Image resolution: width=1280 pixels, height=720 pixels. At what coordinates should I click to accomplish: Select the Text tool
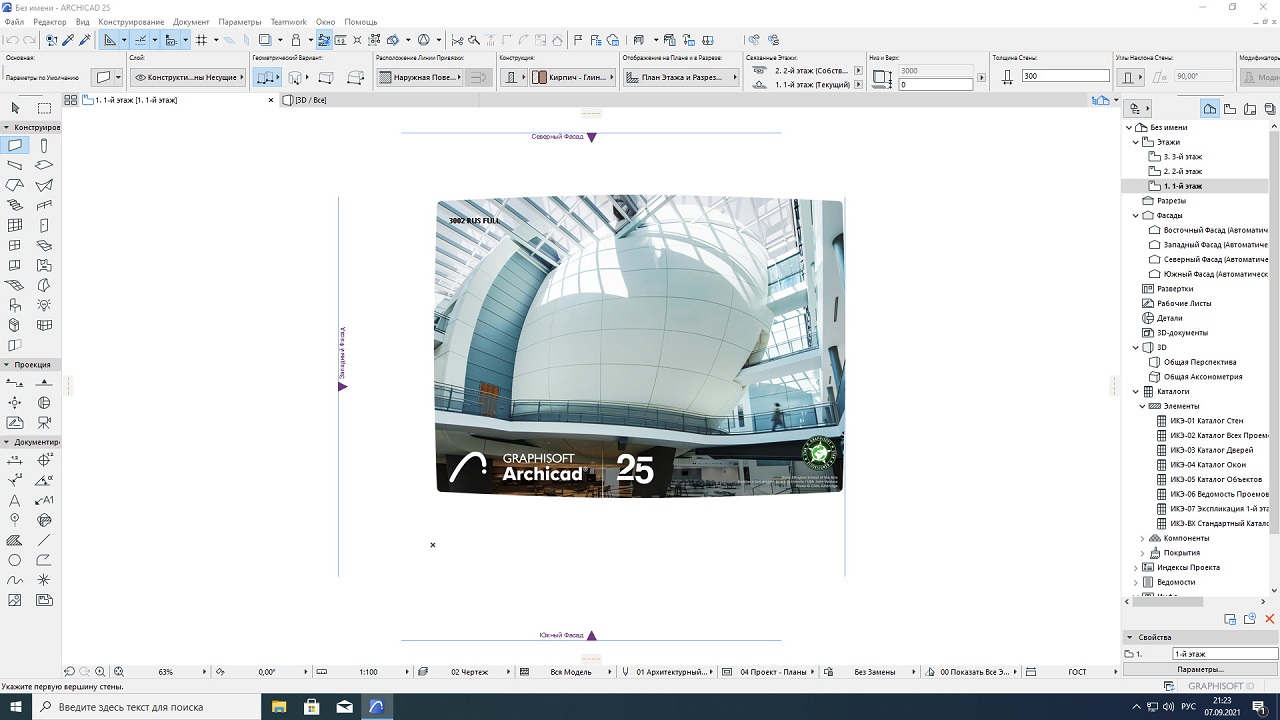coord(15,500)
